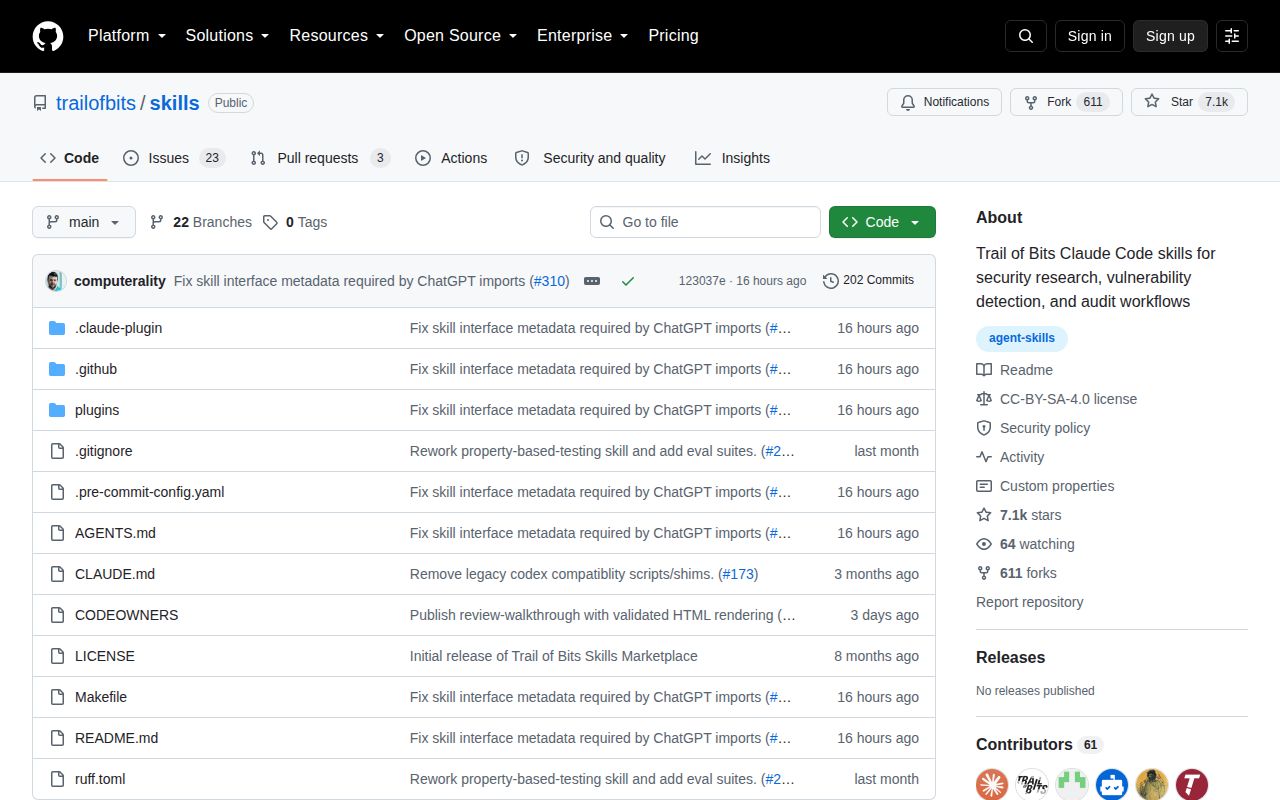
Task: Open pull request #310 link in header
Action: pos(549,281)
